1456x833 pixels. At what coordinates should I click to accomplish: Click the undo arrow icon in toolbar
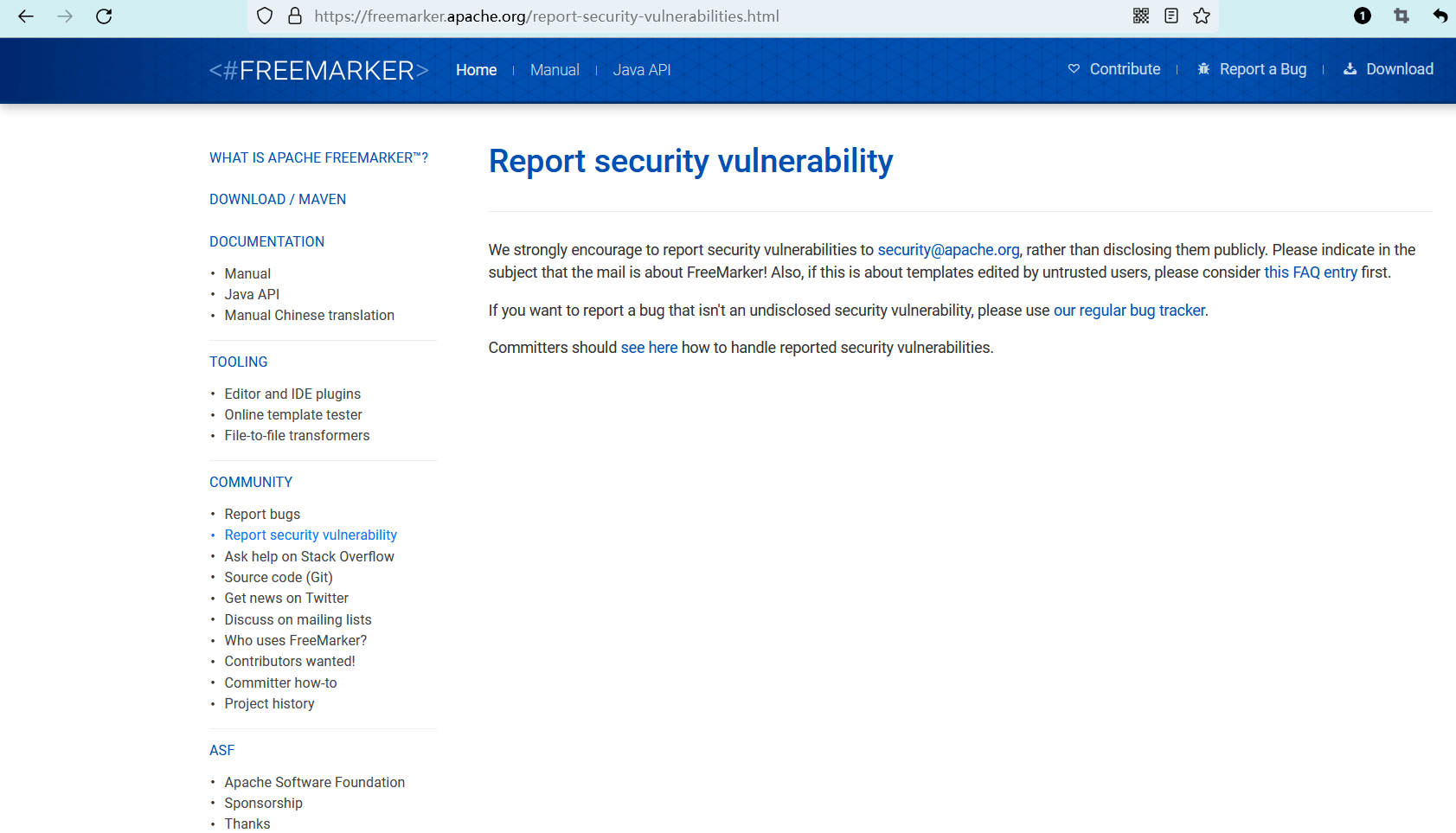1440,16
